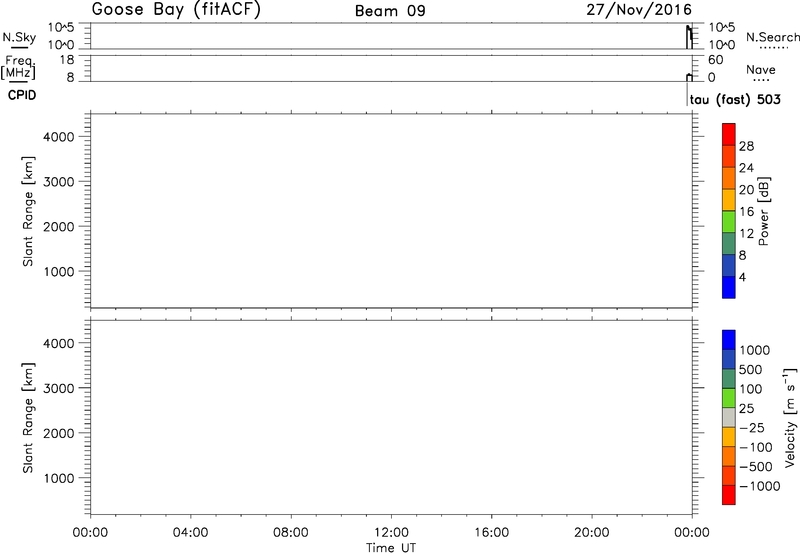The image size is (800, 554).
Task: Click the '20:00' time tick label
Action: tap(592, 533)
